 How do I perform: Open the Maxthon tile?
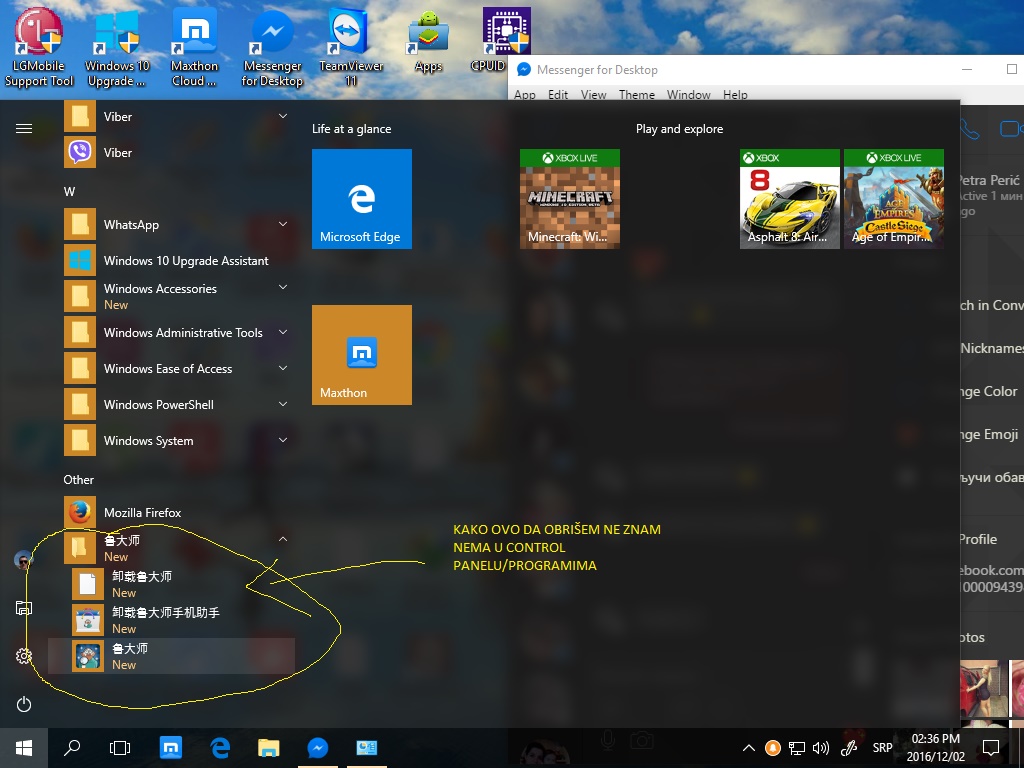coord(362,355)
